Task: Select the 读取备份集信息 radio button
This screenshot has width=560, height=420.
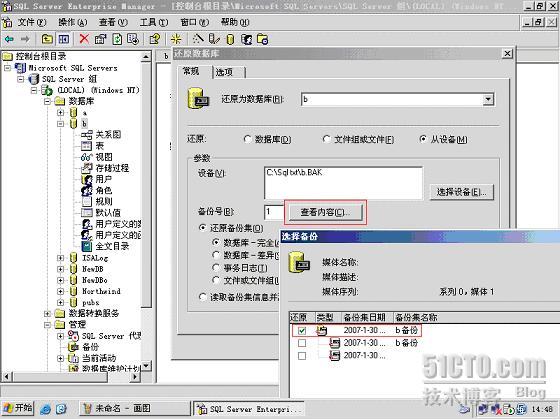Action: pos(202,297)
